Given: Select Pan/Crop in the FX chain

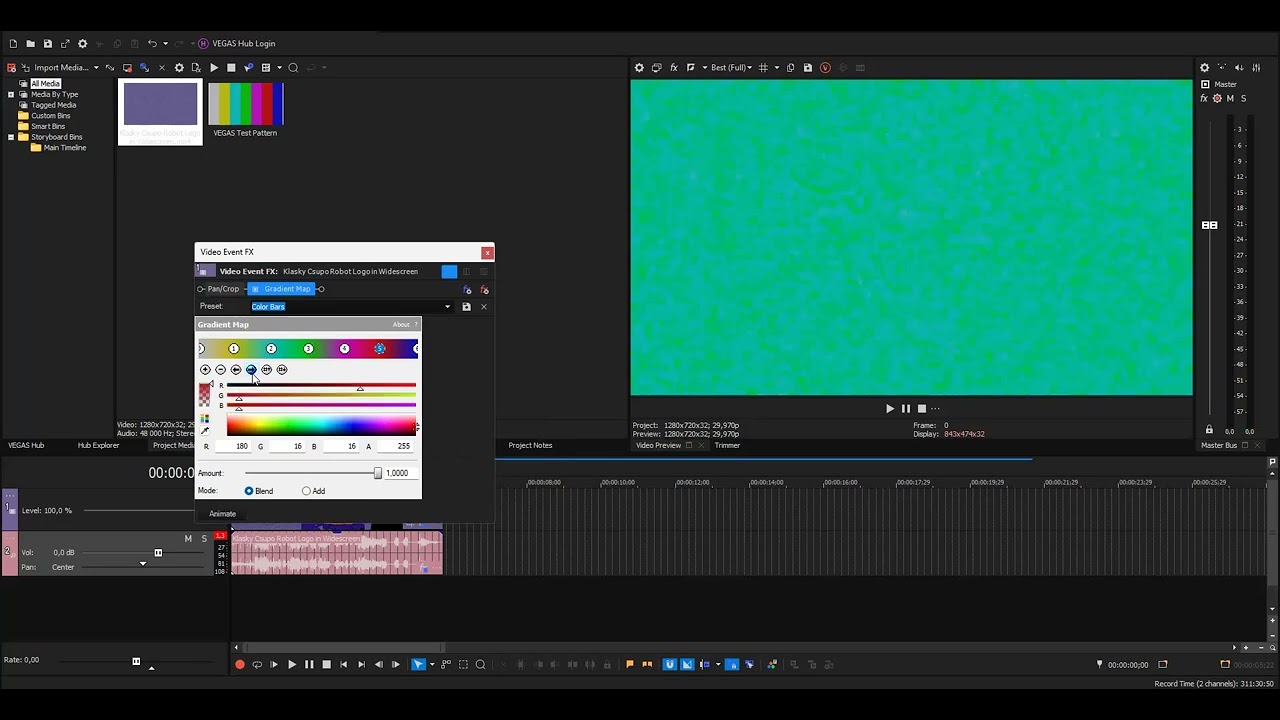Looking at the screenshot, I should point(223,289).
